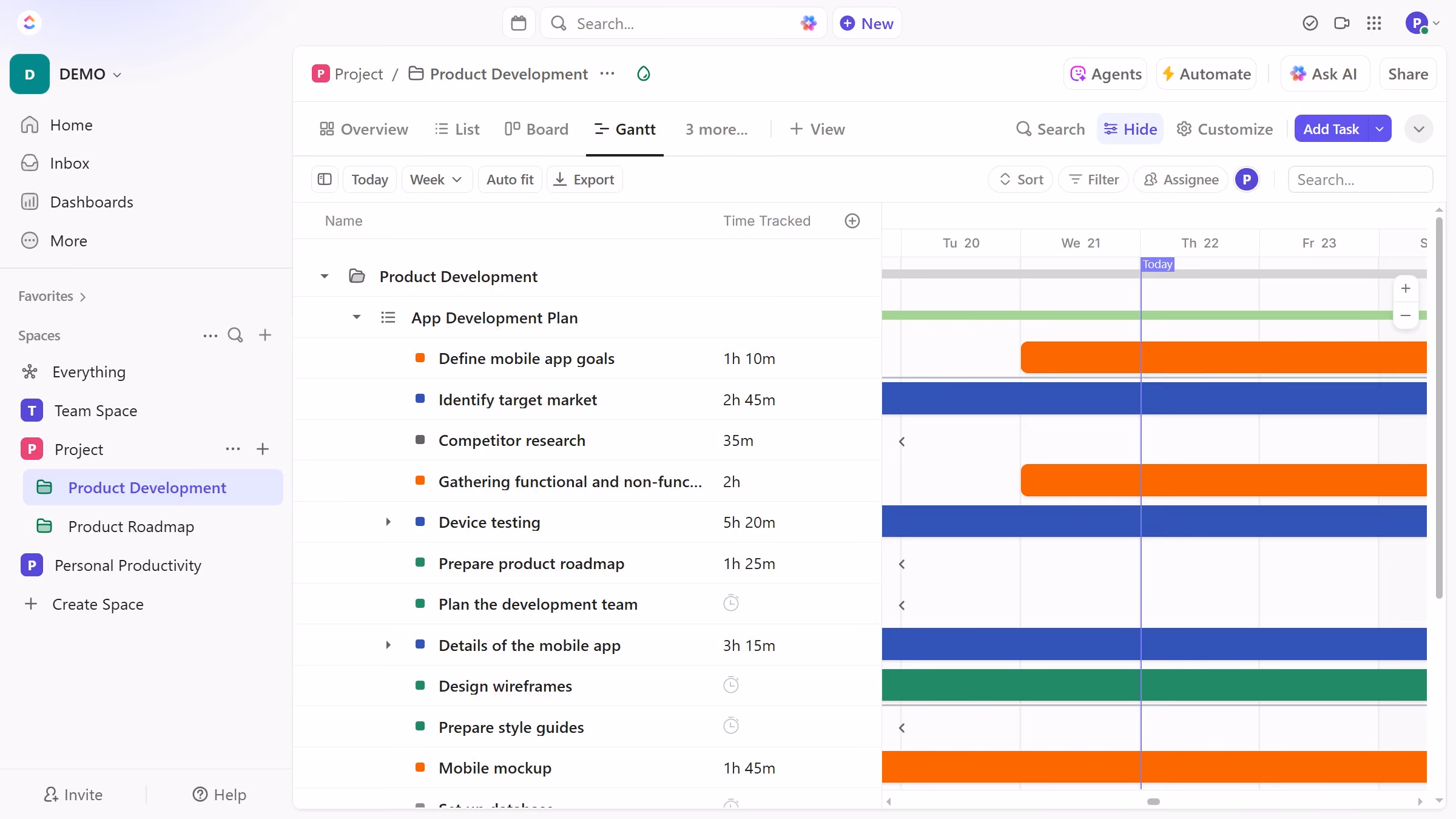
Task: Open Project space ellipsis menu
Action: [x=233, y=449]
